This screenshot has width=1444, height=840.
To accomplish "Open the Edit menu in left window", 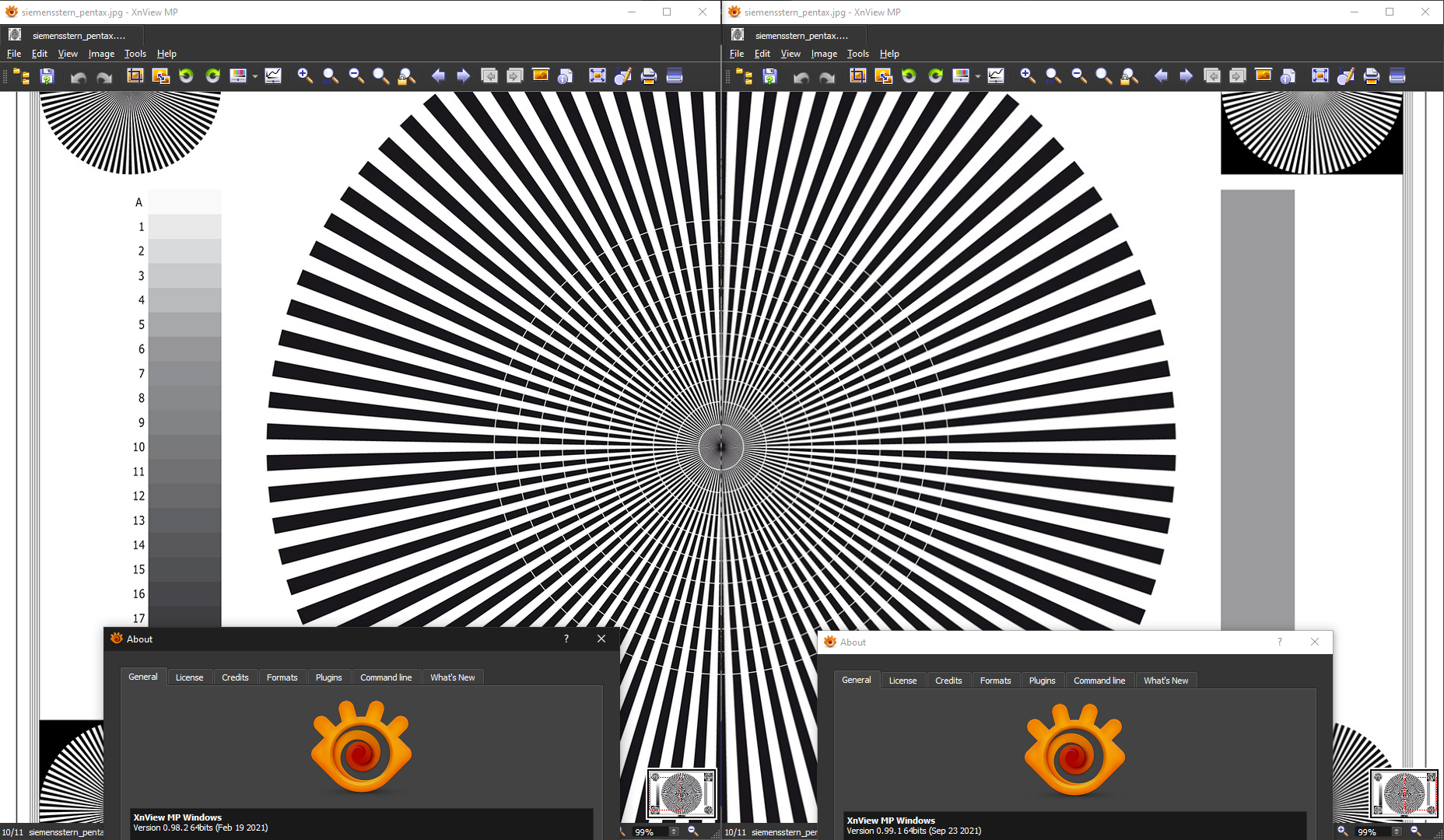I will click(x=40, y=54).
